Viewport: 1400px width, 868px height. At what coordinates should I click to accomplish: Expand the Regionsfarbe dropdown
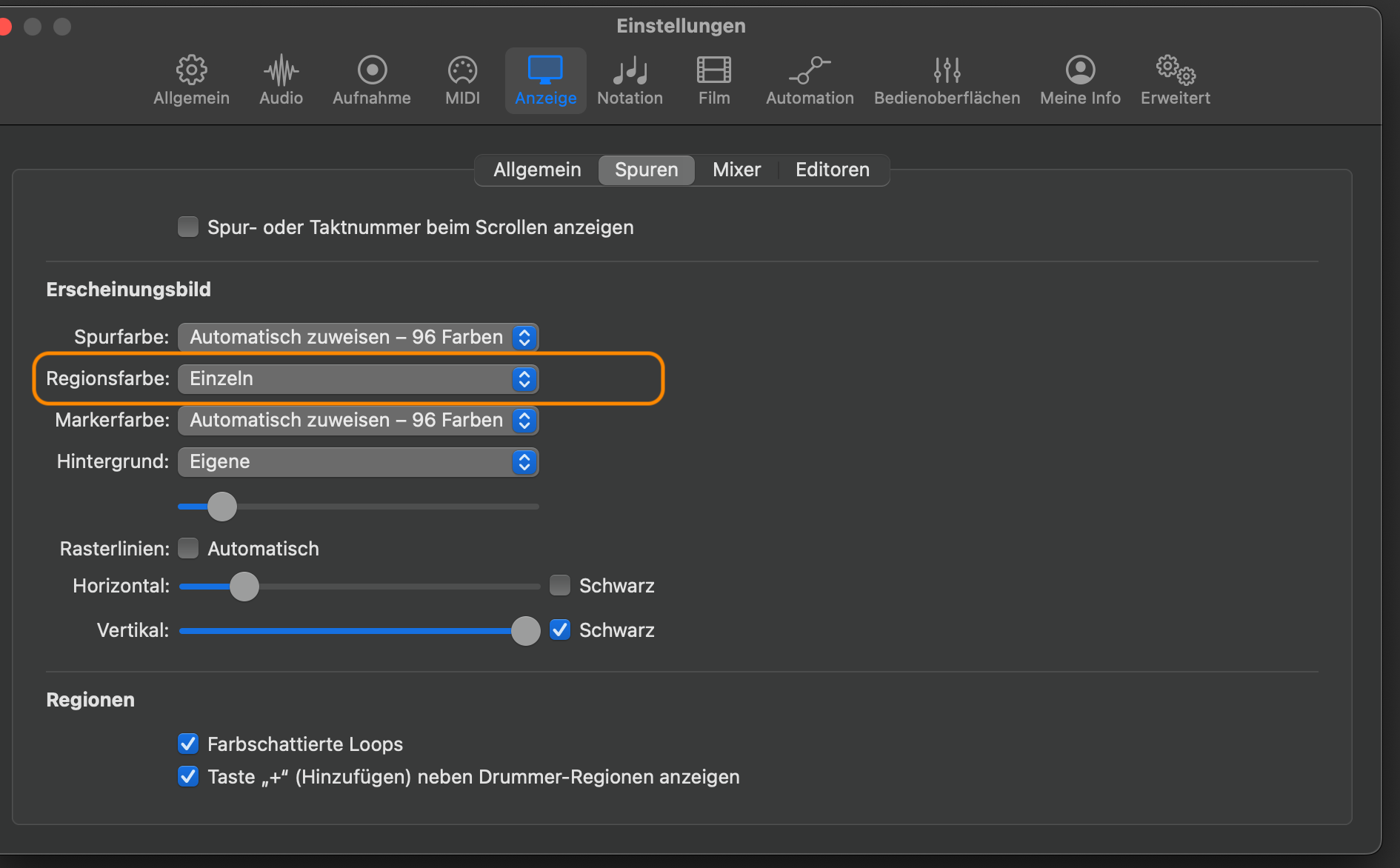pyautogui.click(x=358, y=378)
